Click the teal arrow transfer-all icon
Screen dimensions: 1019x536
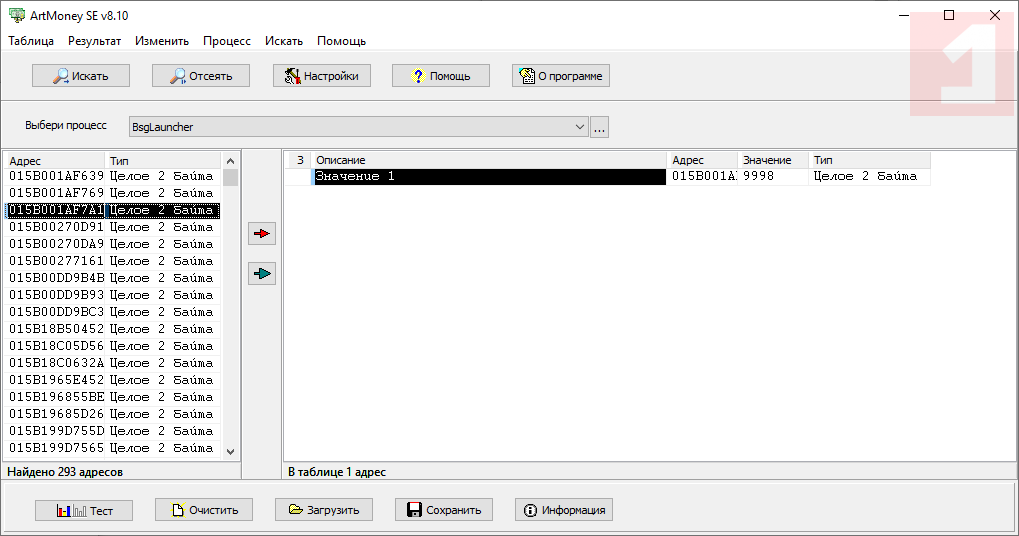(x=262, y=274)
